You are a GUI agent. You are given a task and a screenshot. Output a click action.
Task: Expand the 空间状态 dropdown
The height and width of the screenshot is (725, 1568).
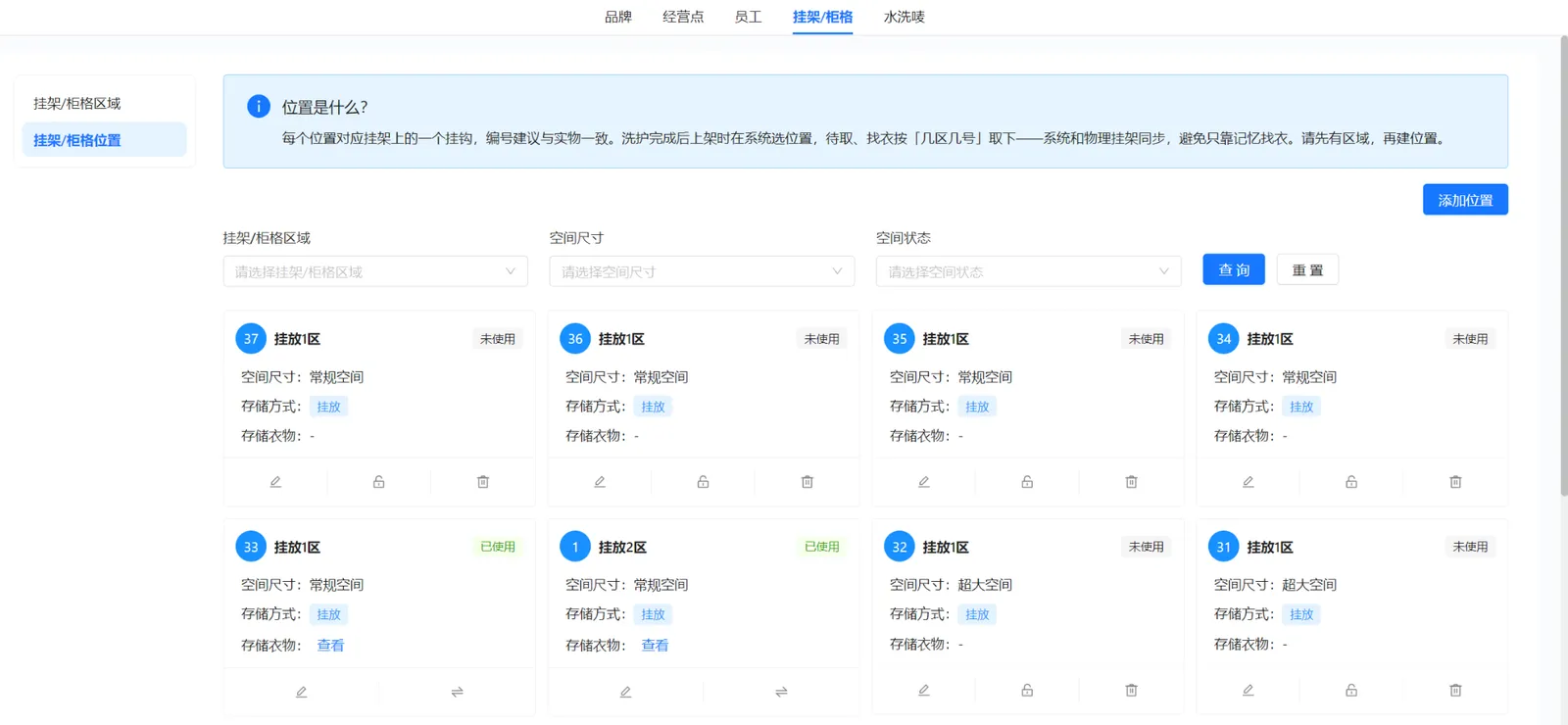point(1028,271)
